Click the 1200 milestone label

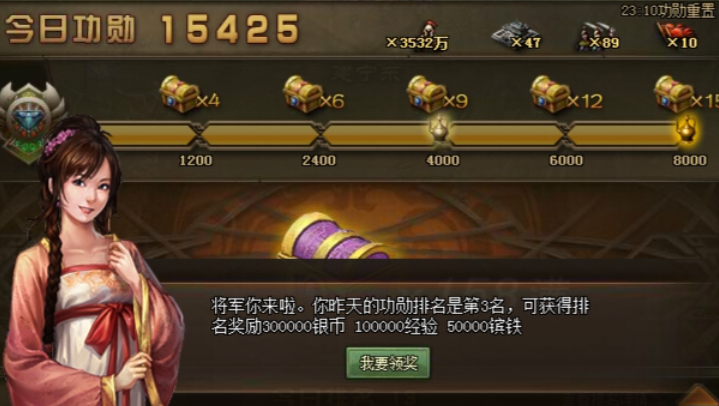(196, 161)
